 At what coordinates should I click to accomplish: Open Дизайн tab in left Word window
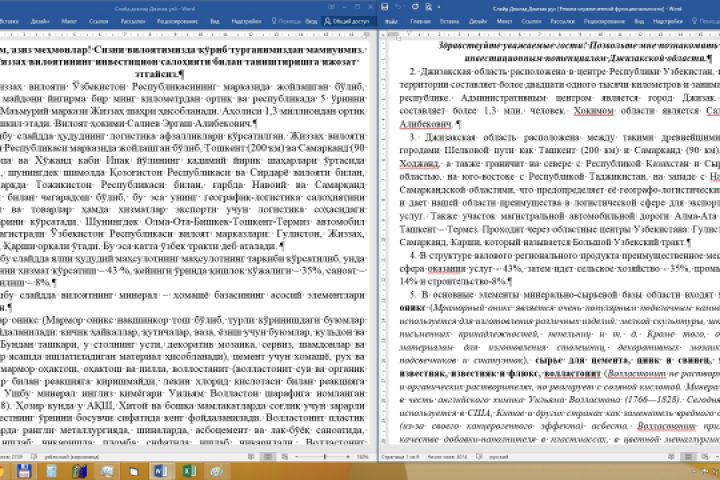(x=40, y=21)
